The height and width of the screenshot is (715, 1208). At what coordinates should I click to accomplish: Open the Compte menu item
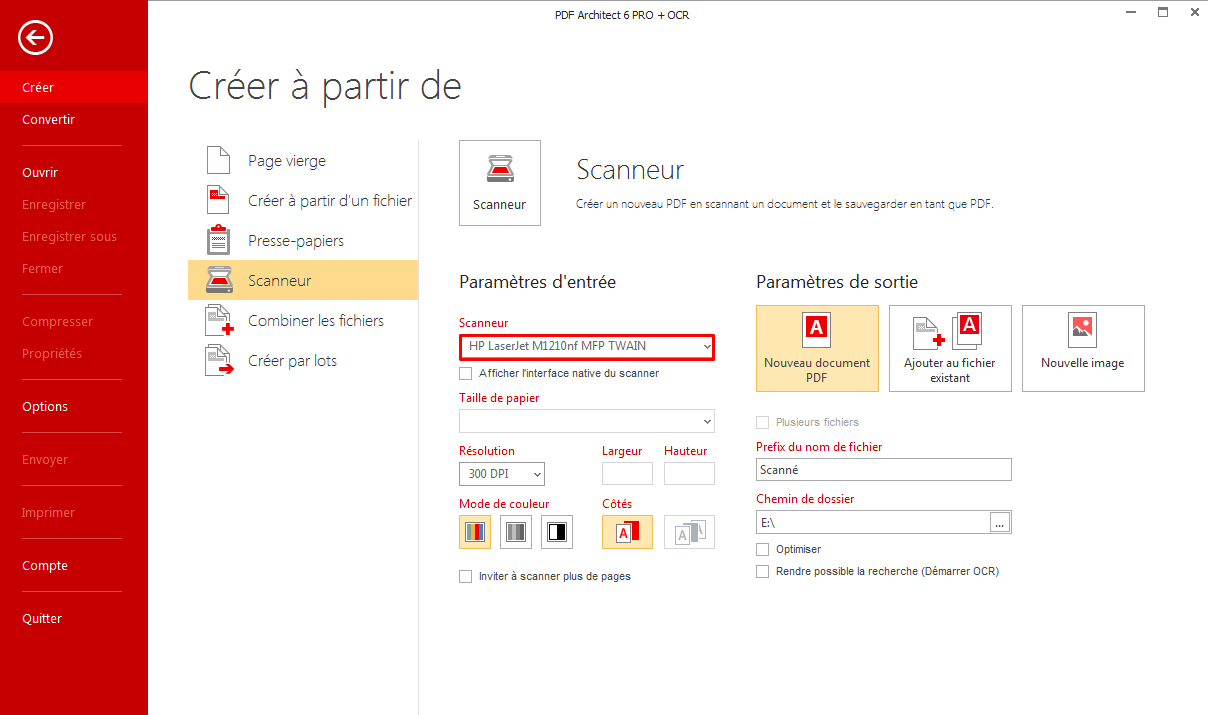45,565
